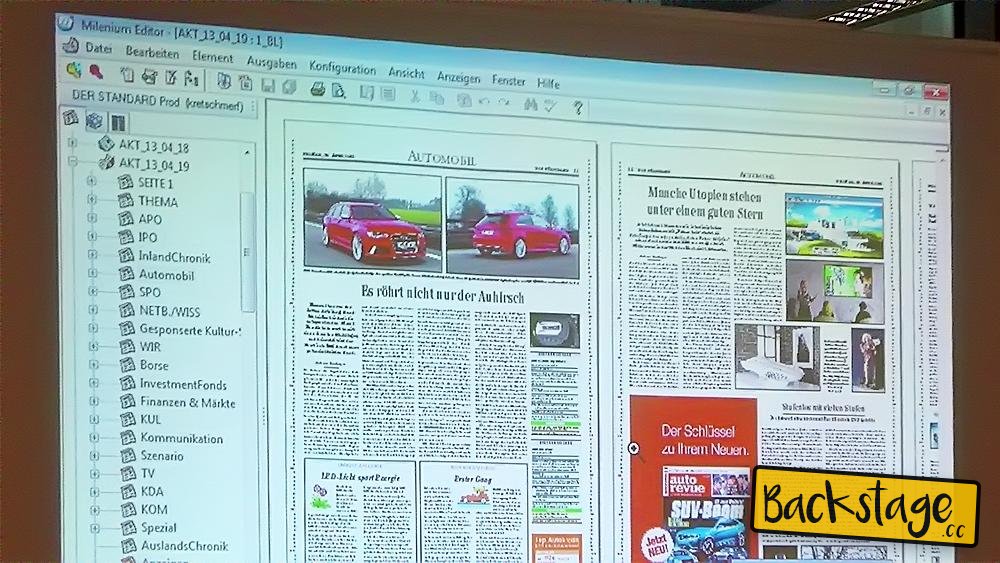The image size is (1000, 563).
Task: Expand the Spezial node
Action: tap(95, 528)
